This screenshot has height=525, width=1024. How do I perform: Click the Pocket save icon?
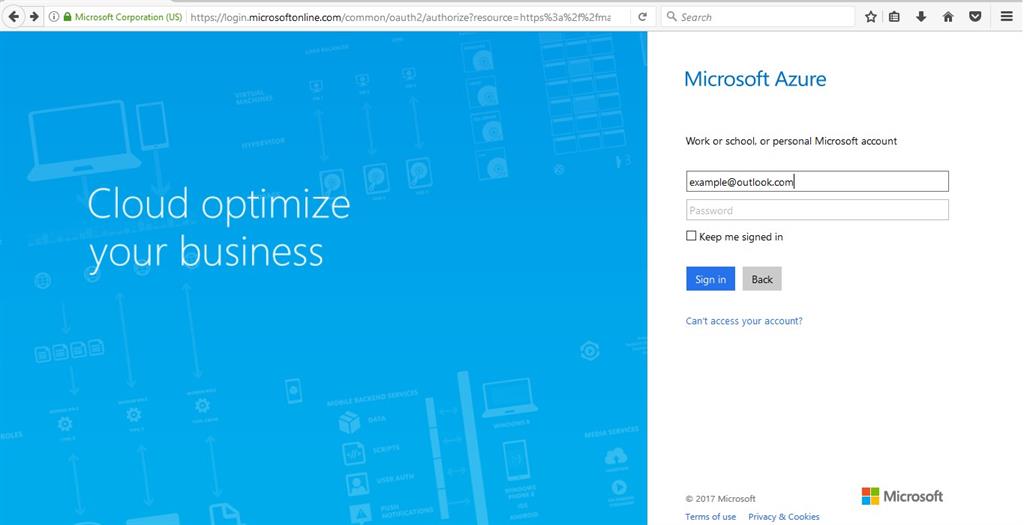[x=975, y=17]
